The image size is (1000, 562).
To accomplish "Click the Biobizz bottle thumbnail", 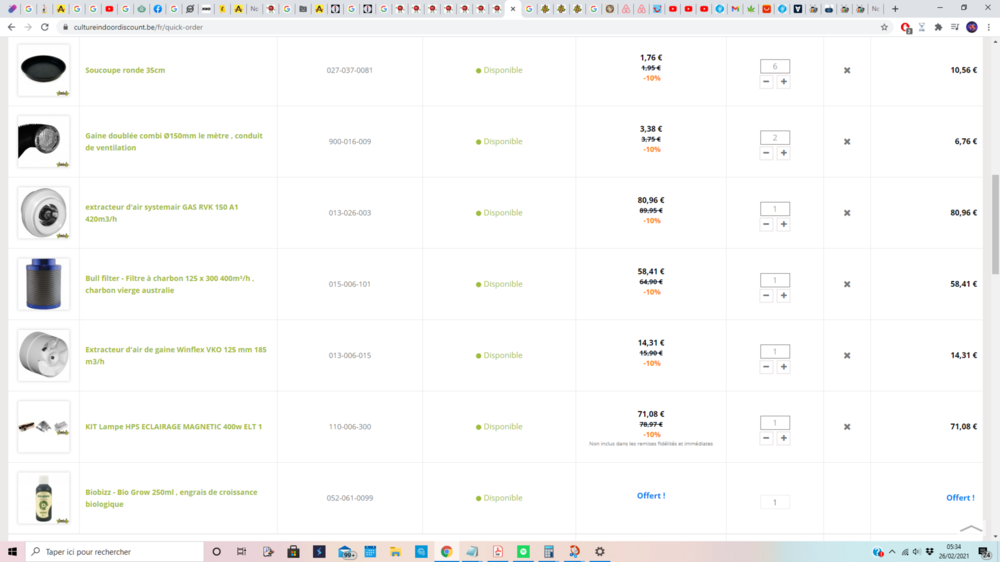I will [x=43, y=498].
